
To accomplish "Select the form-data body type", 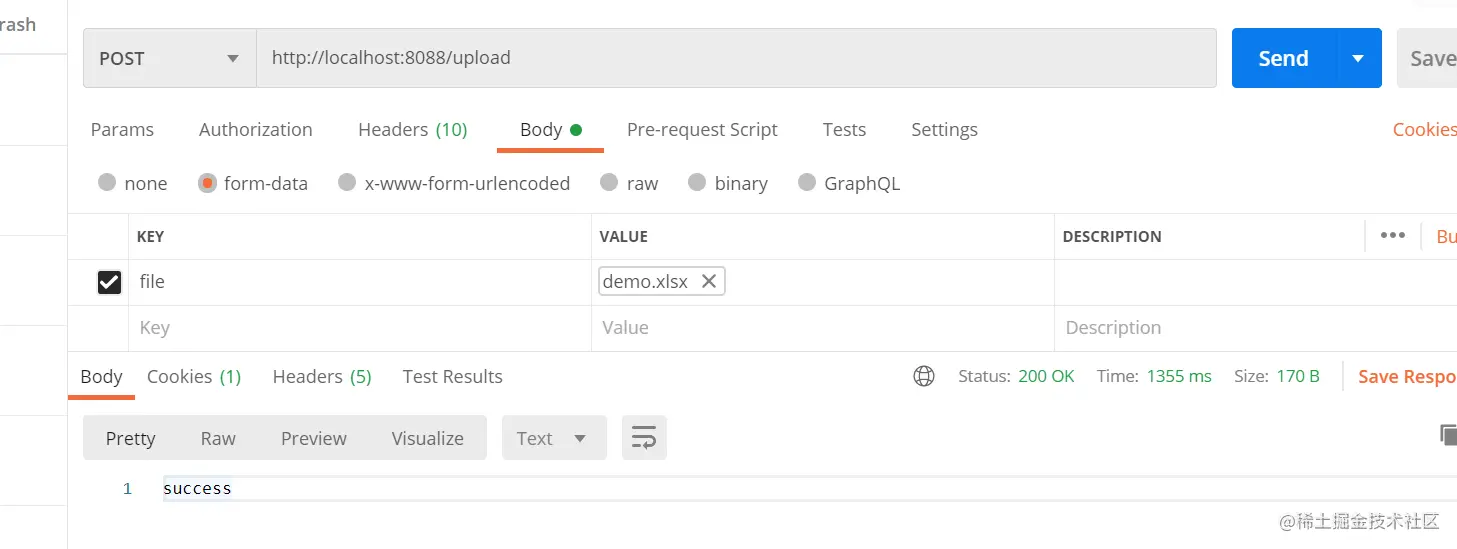I will pyautogui.click(x=253, y=183).
